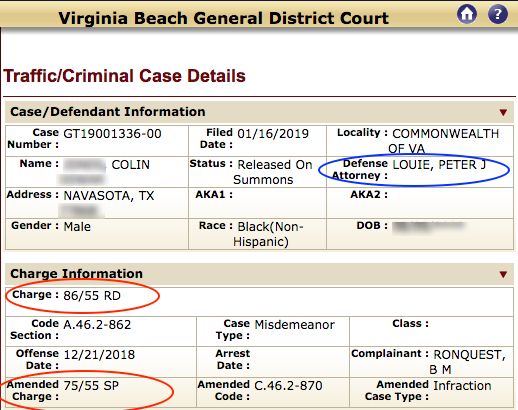The height and width of the screenshot is (410, 518).
Task: Select the amended charge 75/55 SP
Action: coord(91,386)
